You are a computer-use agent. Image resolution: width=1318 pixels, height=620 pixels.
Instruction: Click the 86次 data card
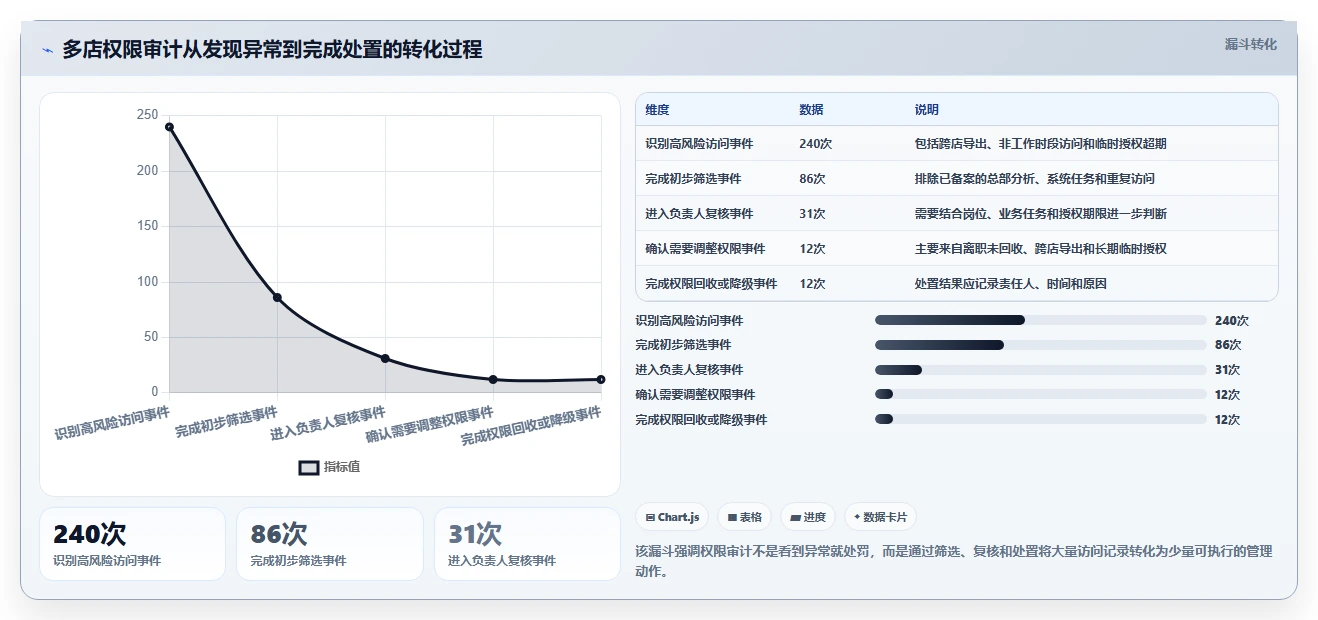coord(330,544)
